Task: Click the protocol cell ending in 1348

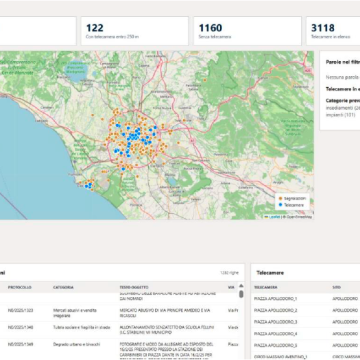Action: (21, 328)
